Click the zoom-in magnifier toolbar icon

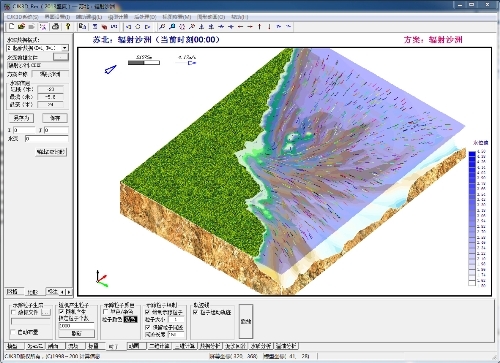click(162, 27)
